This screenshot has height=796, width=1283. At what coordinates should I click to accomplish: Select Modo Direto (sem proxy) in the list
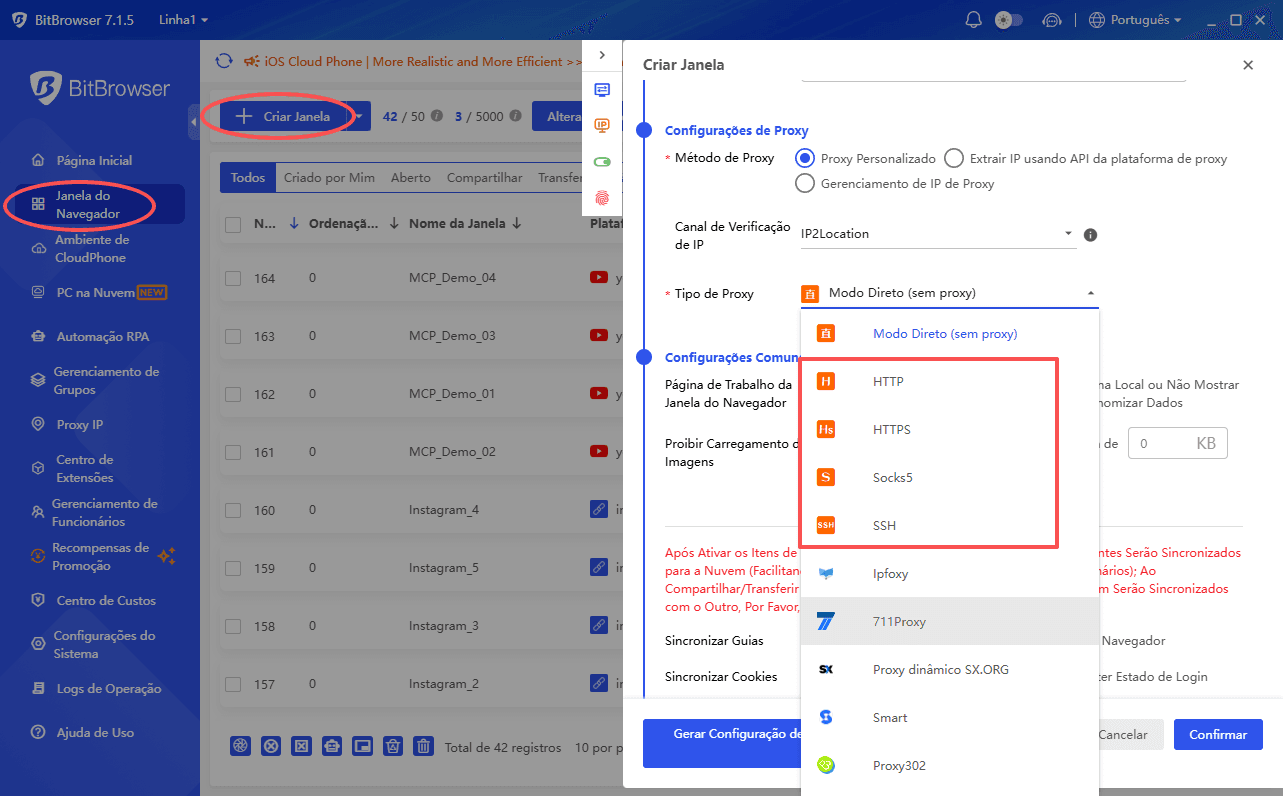[950, 334]
